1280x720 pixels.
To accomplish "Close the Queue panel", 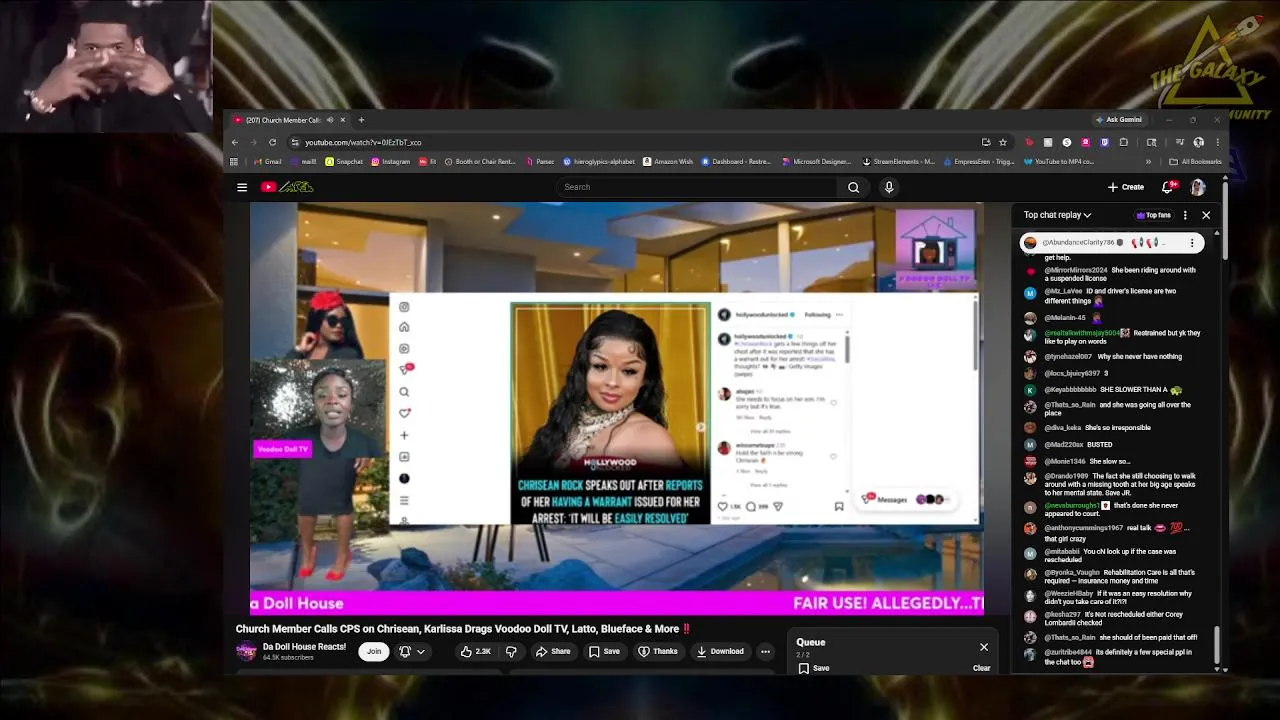I will (984, 647).
